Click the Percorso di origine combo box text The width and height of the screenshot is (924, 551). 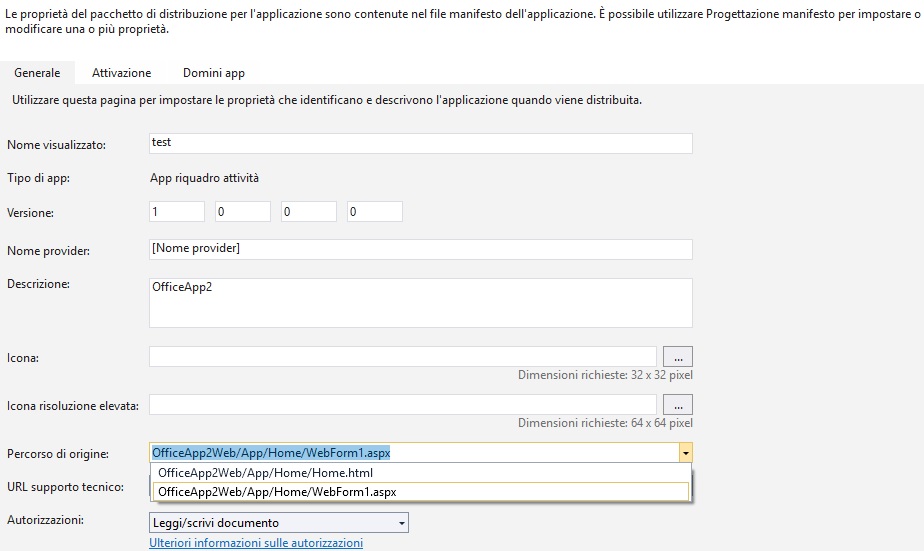(414, 453)
